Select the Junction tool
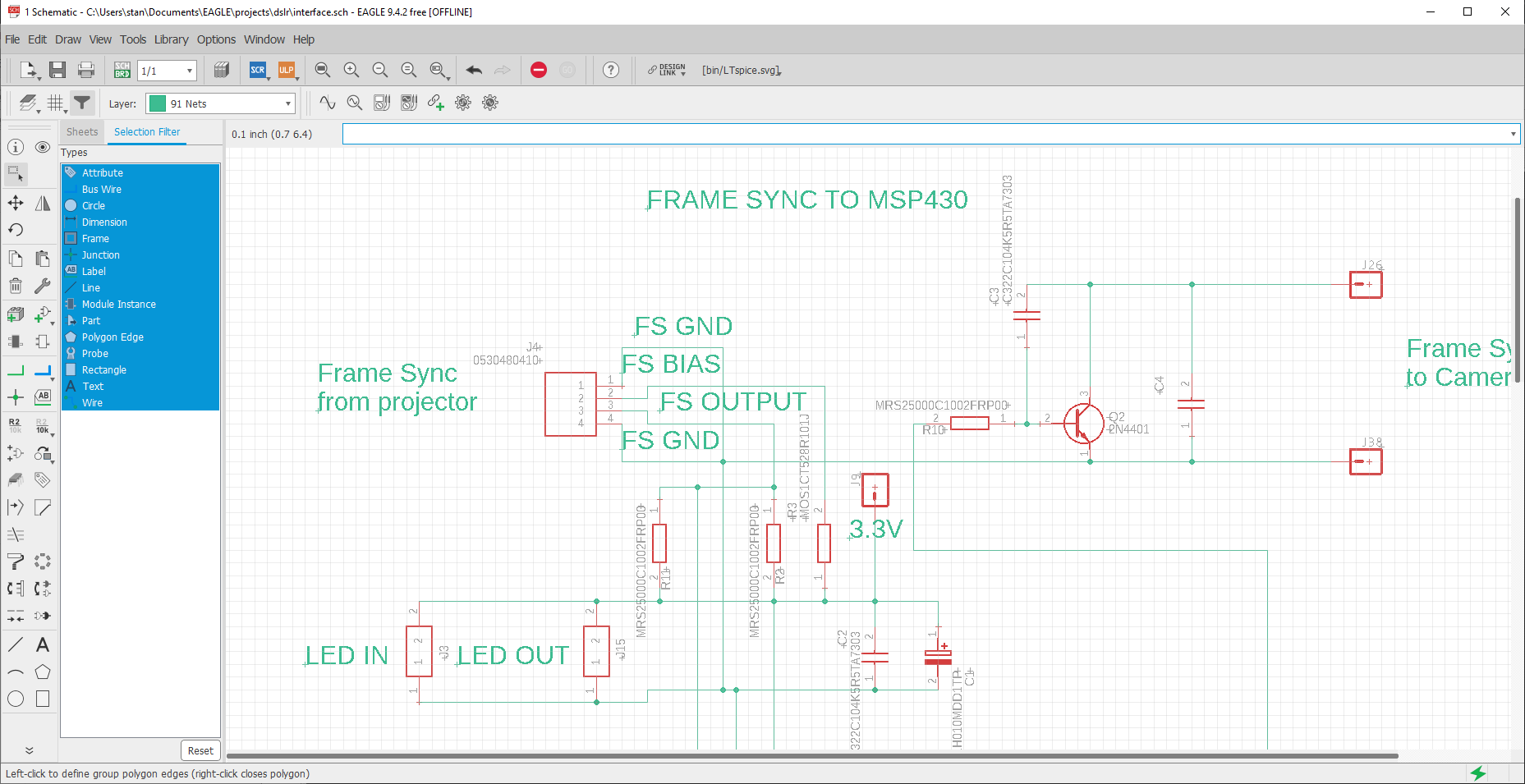Screen dimensions: 1525x784 (16, 398)
